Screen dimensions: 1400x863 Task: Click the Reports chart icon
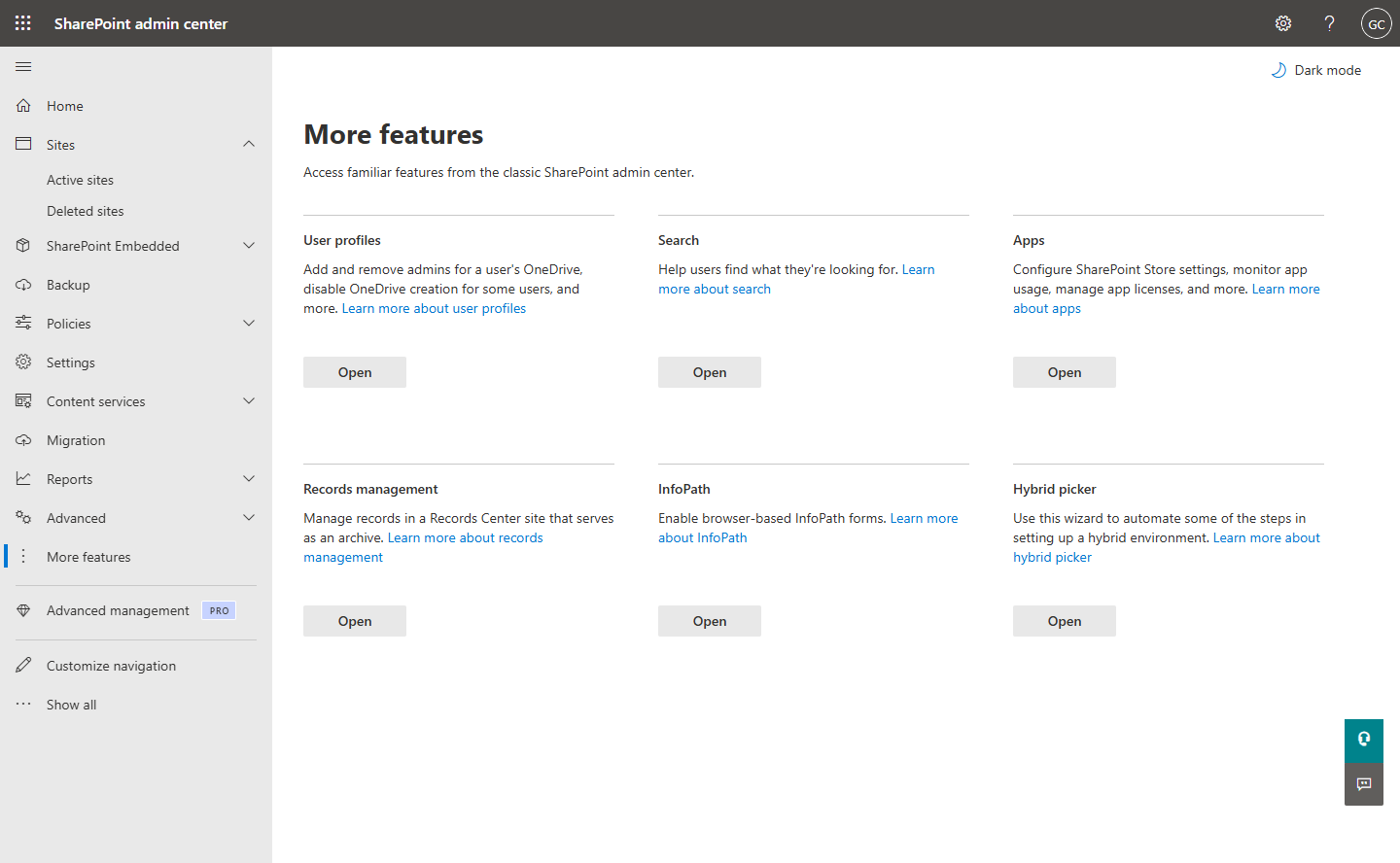click(x=23, y=478)
